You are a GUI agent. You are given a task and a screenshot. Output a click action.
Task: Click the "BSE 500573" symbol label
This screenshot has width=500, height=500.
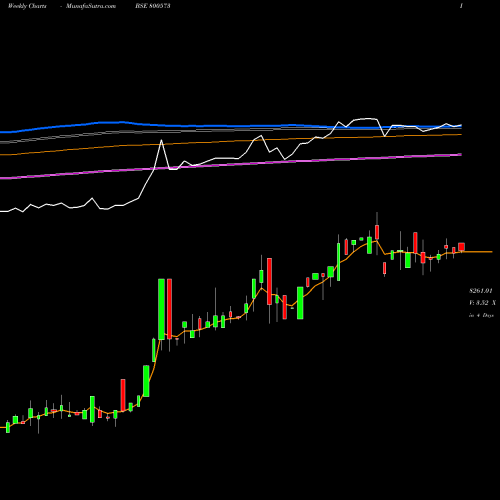(153, 6)
